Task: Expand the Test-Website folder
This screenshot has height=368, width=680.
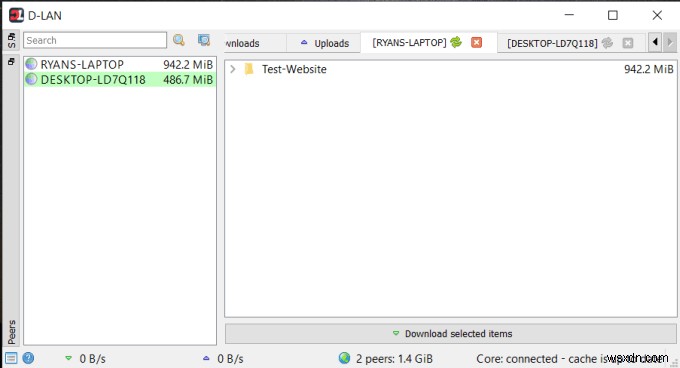Action: [233, 69]
